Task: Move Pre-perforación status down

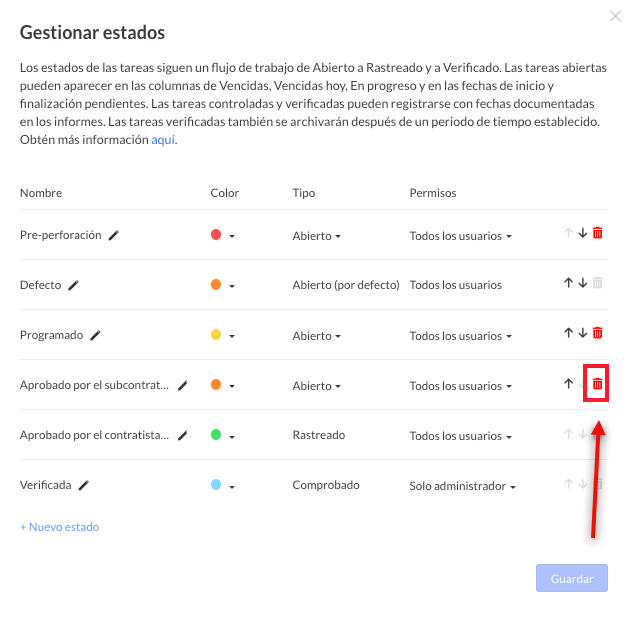Action: coord(583,233)
